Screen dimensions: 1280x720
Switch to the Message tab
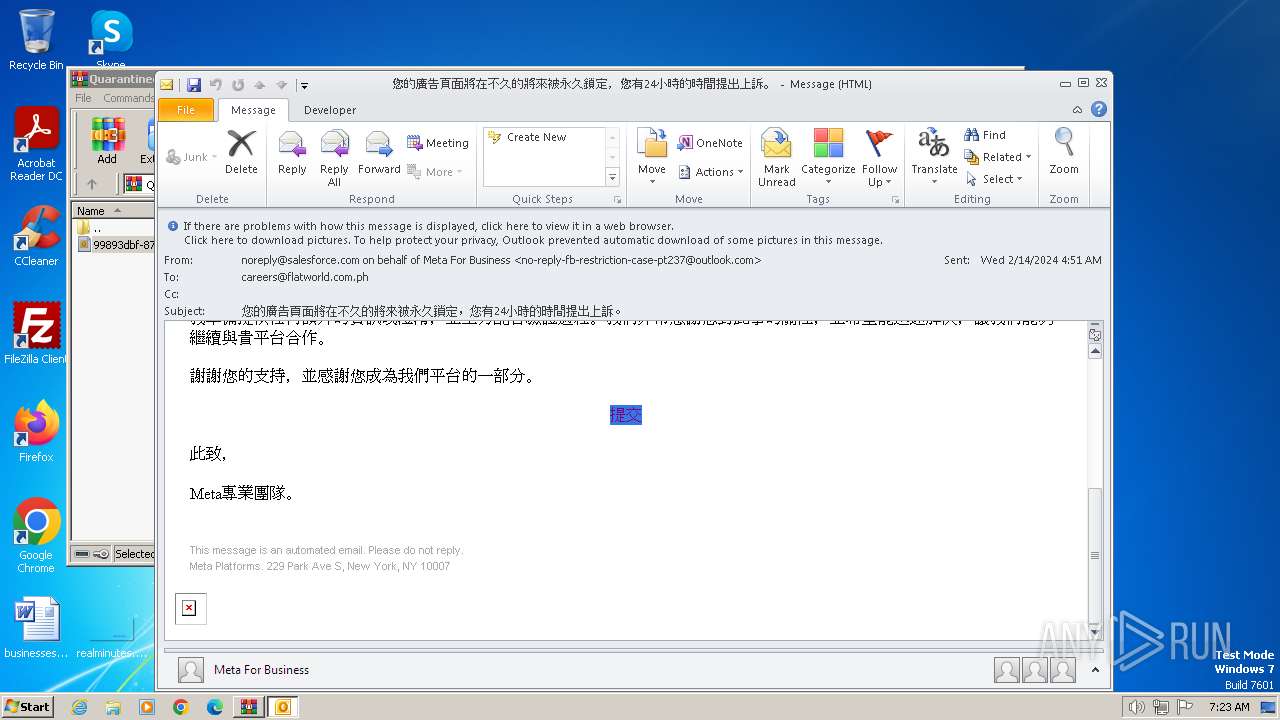253,110
